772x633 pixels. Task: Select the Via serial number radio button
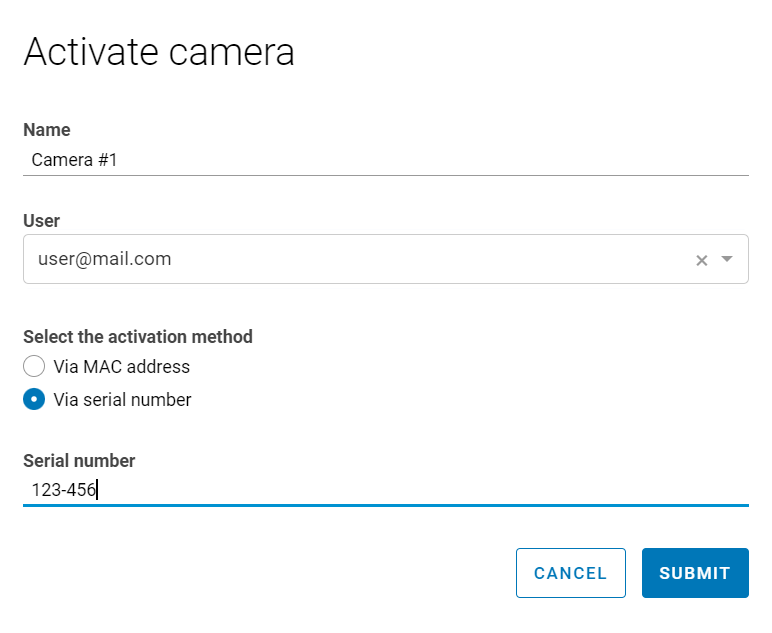34,399
